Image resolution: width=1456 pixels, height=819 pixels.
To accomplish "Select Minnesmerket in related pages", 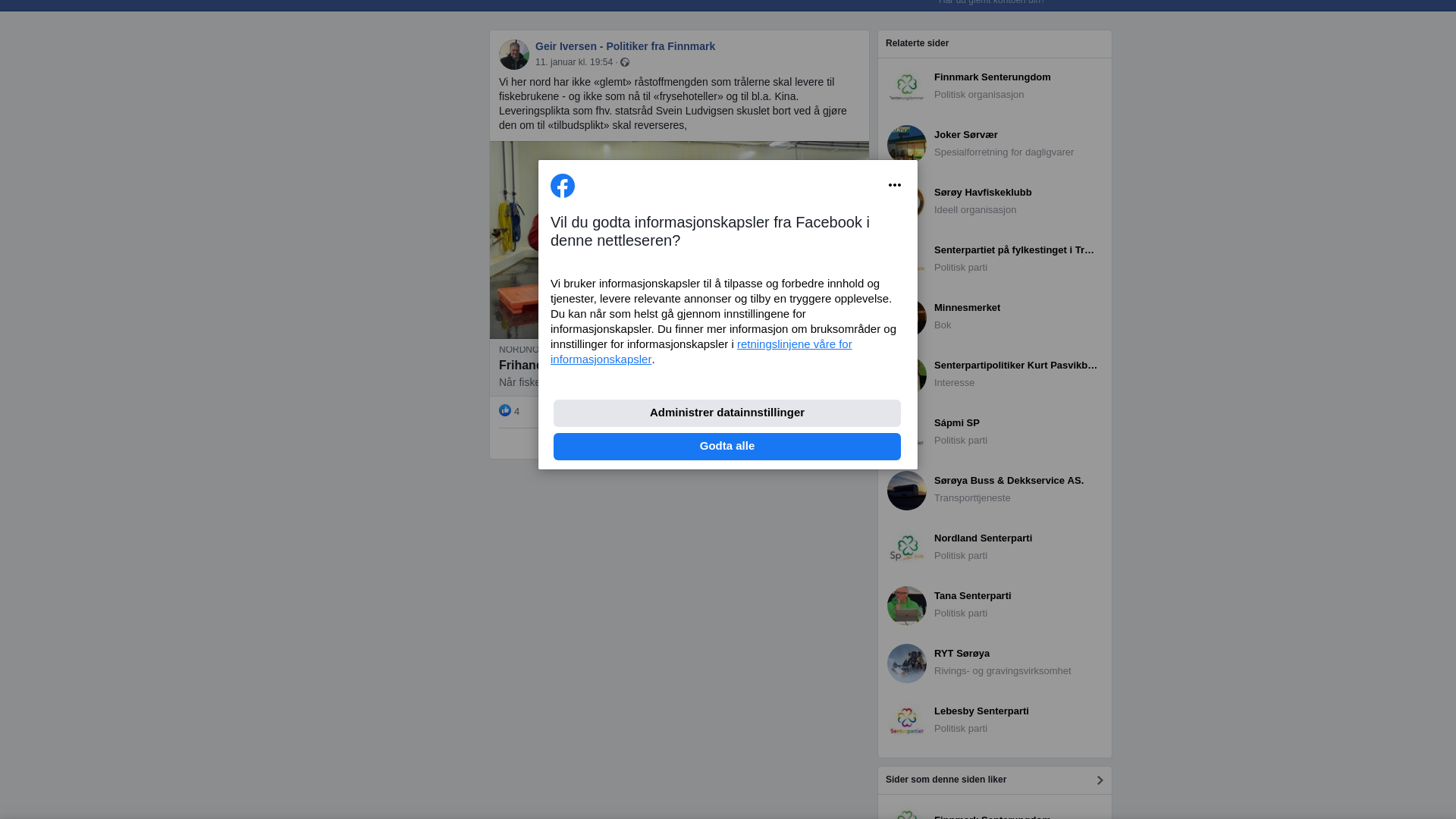I will click(967, 308).
